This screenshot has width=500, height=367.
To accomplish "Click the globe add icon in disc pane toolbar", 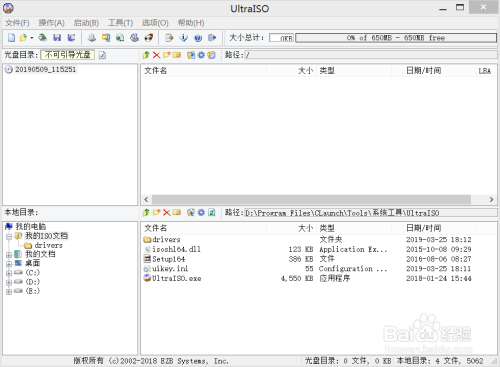I will [x=191, y=55].
